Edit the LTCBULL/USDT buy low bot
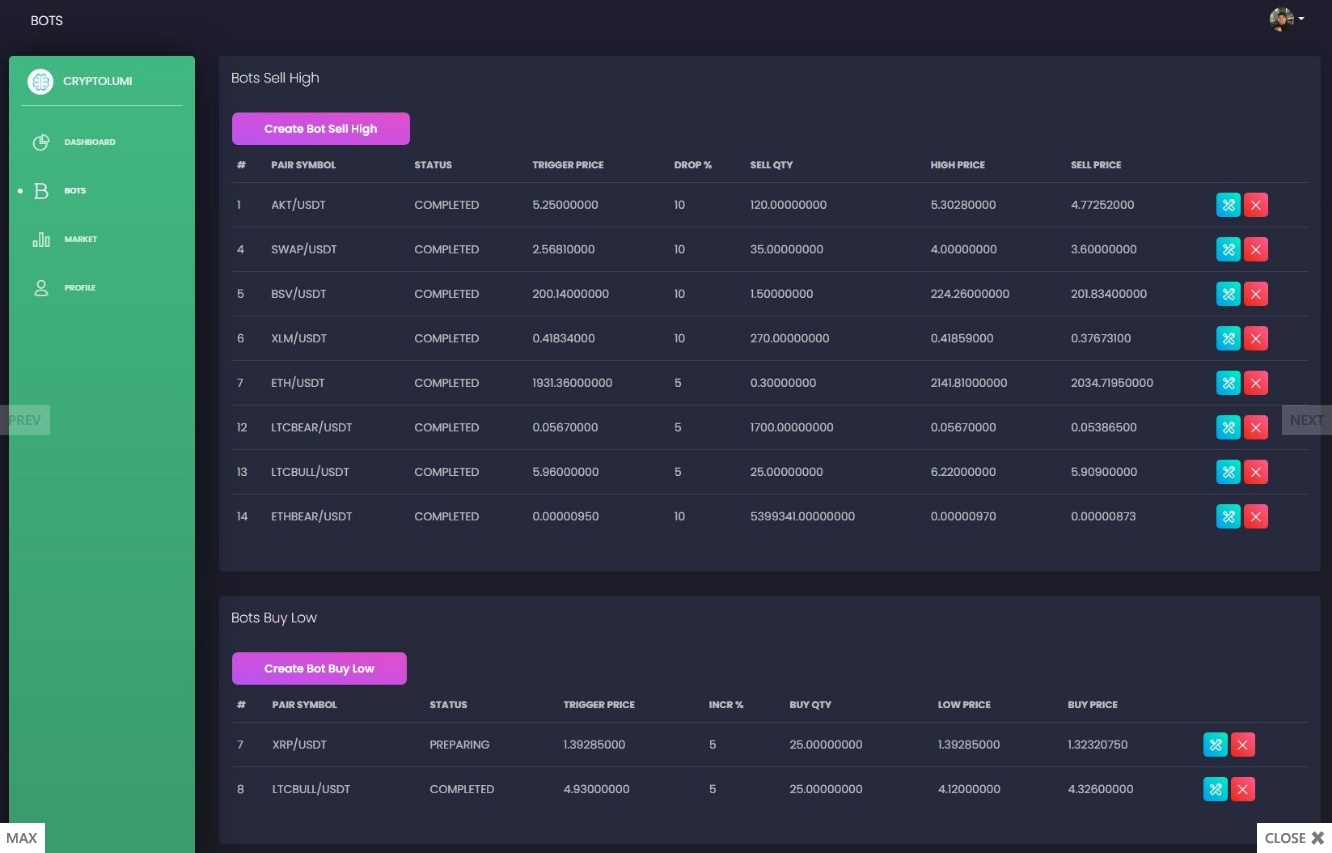 (1215, 789)
